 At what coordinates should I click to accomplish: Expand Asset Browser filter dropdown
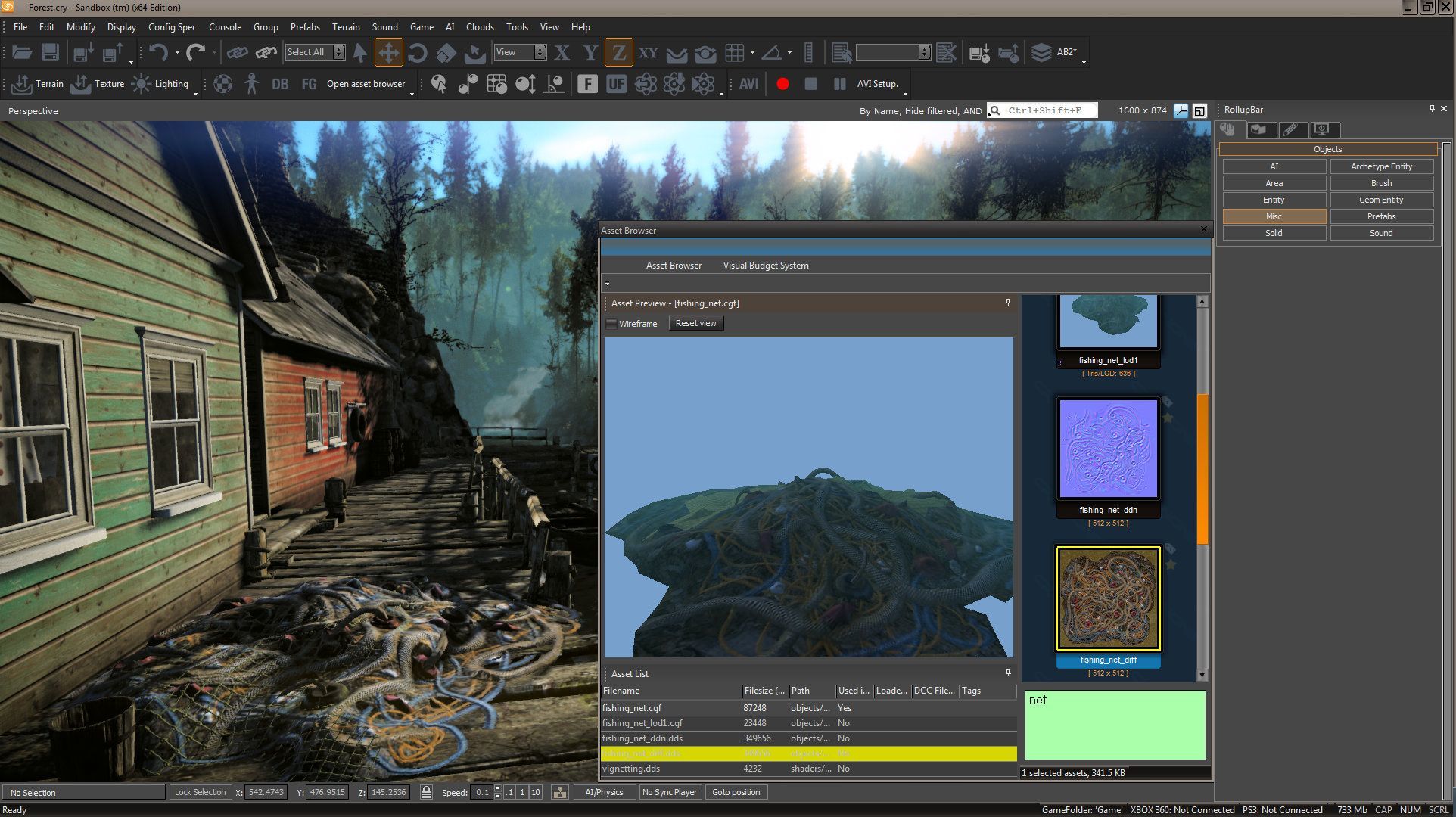[x=609, y=283]
